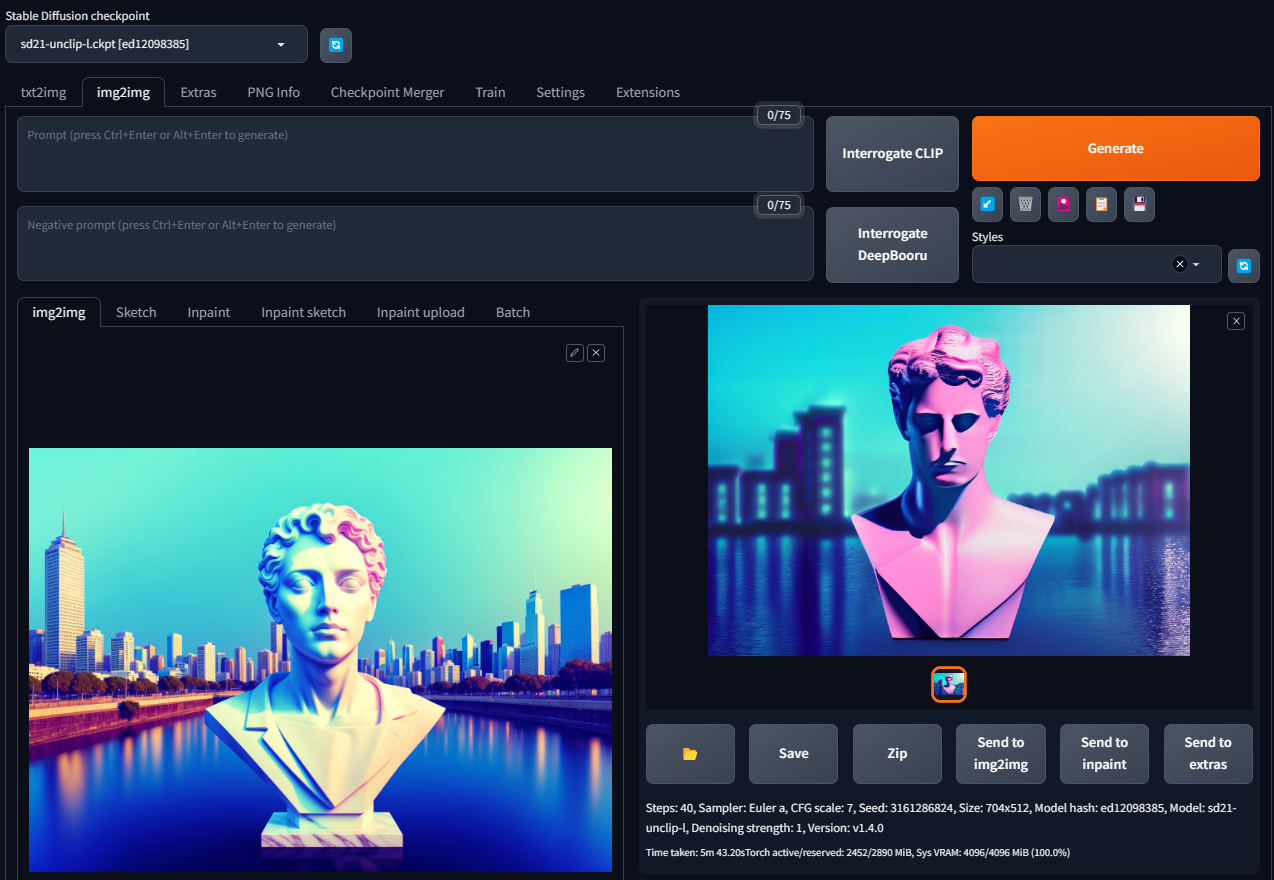This screenshot has height=880, width=1274.
Task: Open the Styles dropdown arrow
Action: click(1195, 264)
